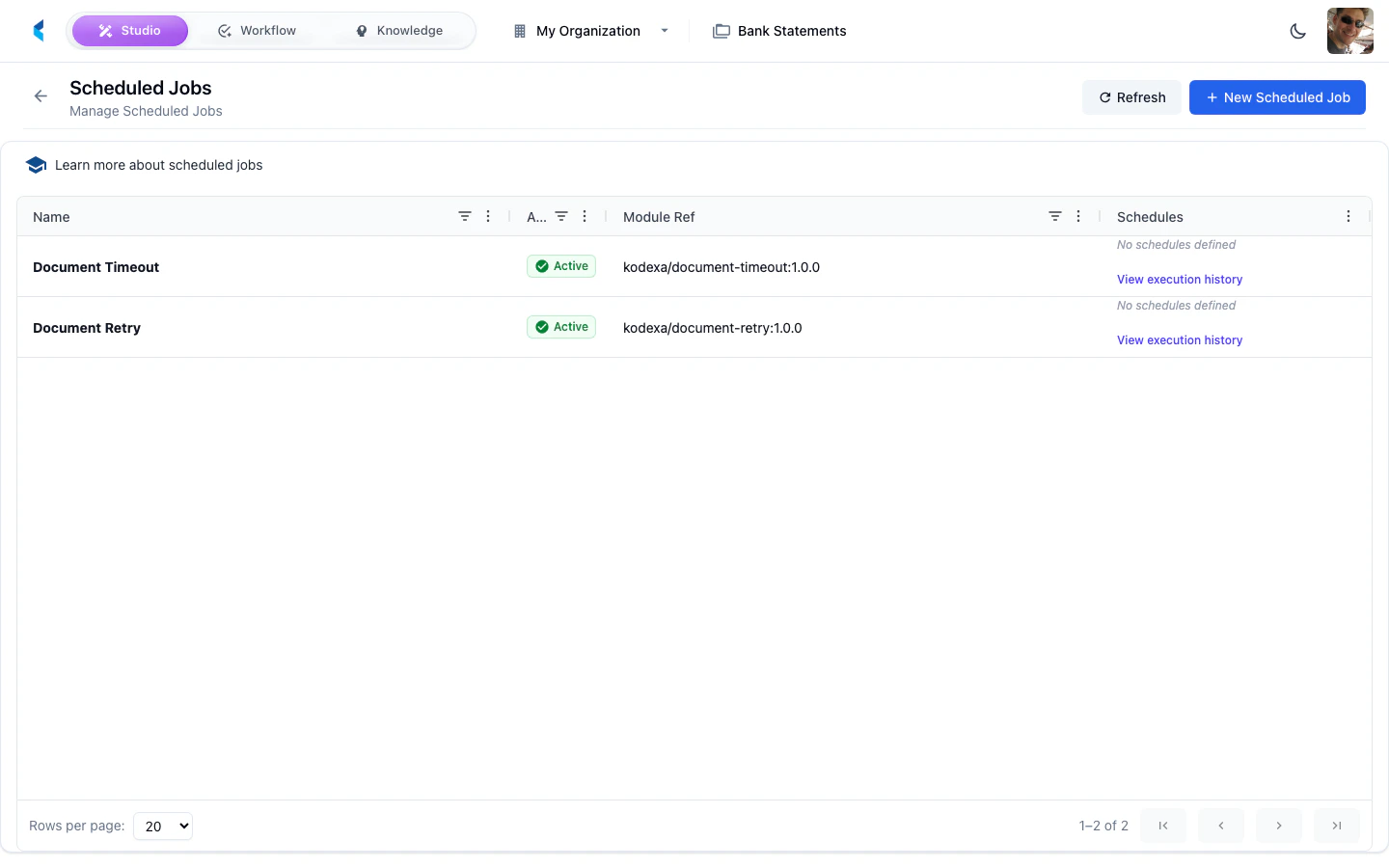Open the Active column kebab dropdown menu
This screenshot has width=1389, height=868.
coord(585,216)
